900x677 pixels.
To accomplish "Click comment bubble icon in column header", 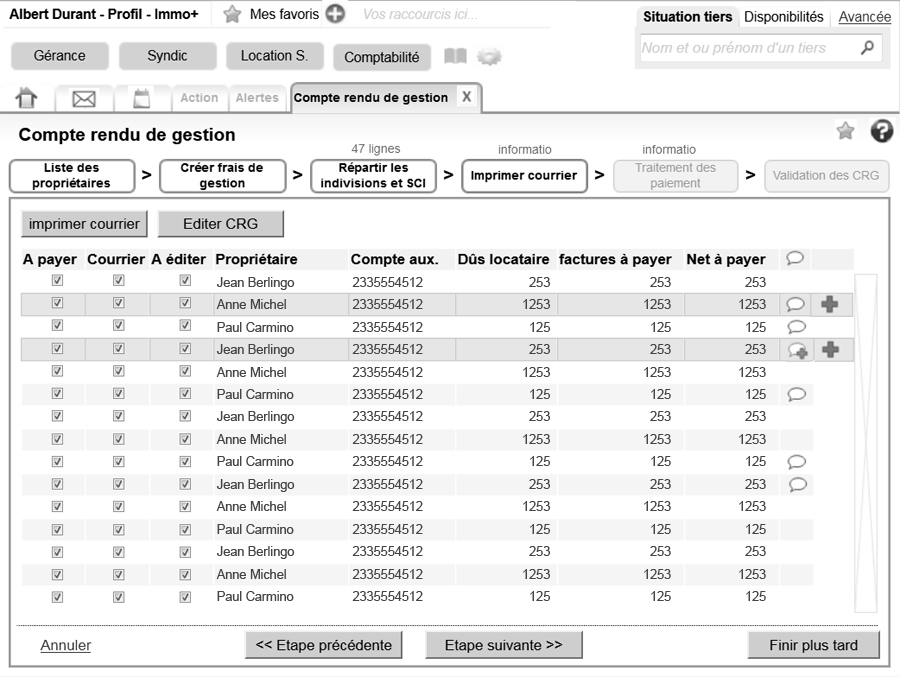I will point(795,259).
